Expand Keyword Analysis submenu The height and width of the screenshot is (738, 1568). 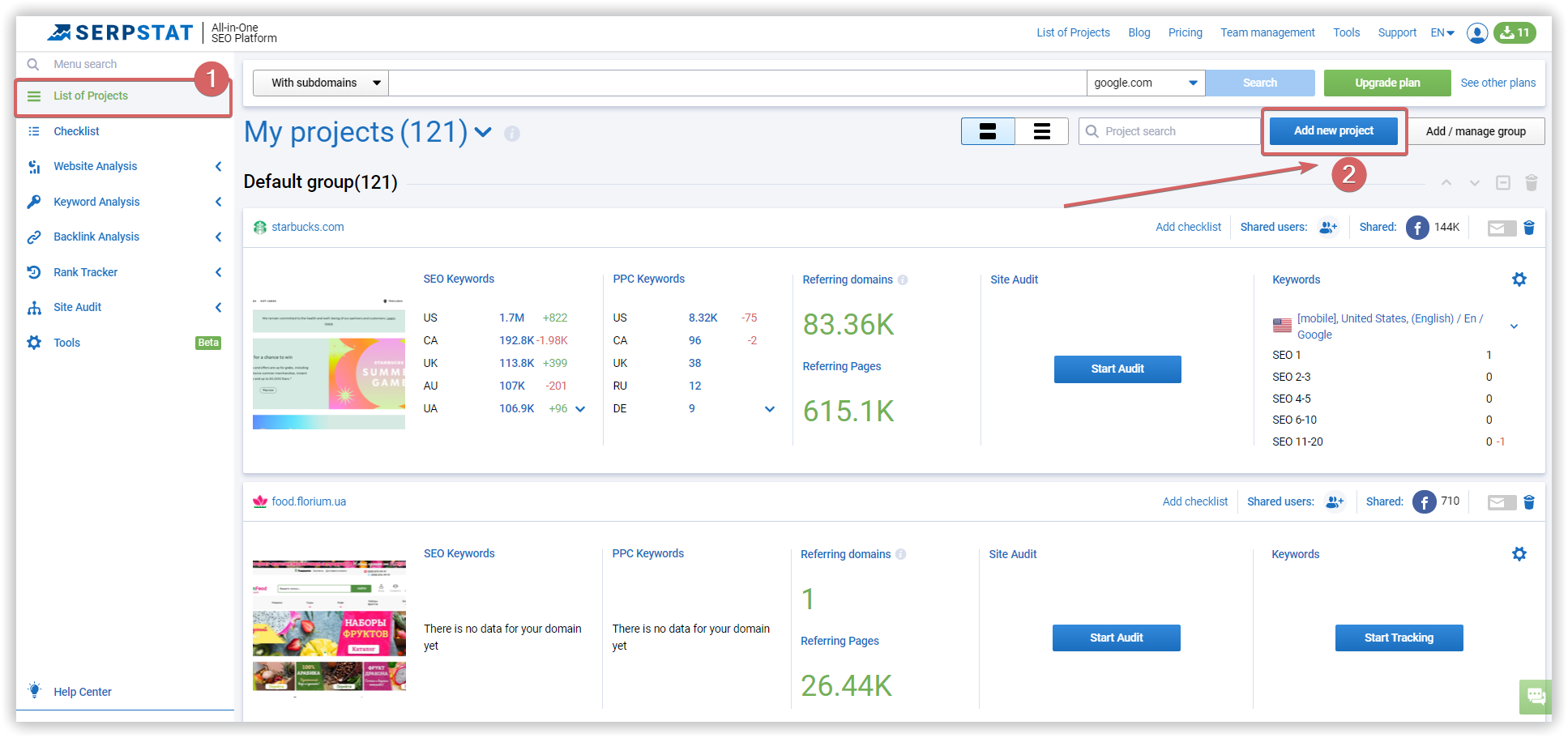pos(218,202)
